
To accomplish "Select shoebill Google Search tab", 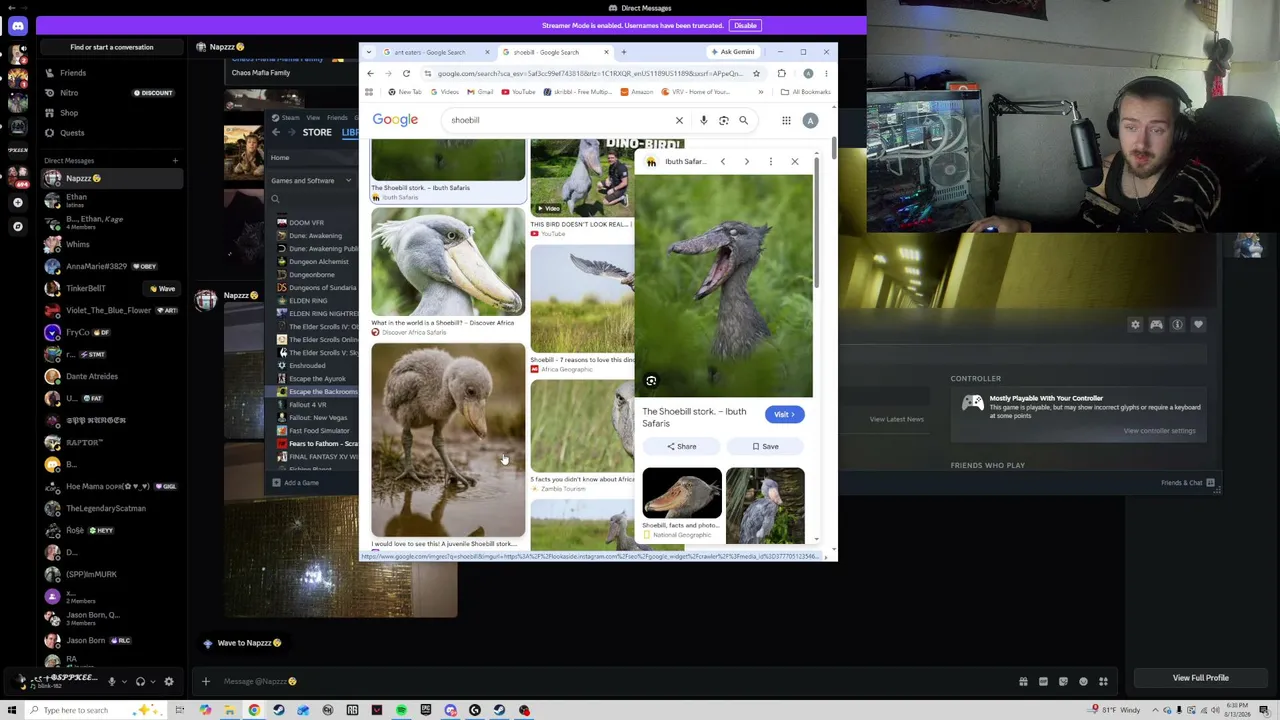I will pyautogui.click(x=553, y=52).
